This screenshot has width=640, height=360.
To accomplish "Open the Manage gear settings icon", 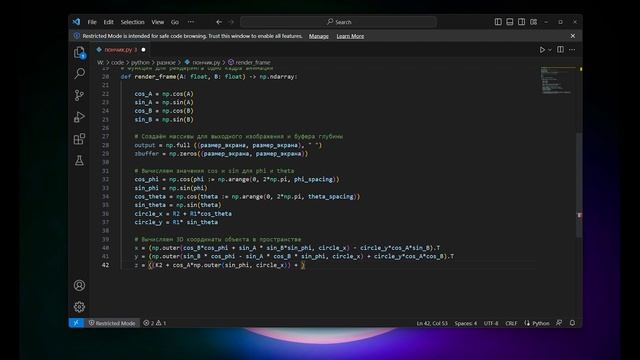I will (x=79, y=307).
